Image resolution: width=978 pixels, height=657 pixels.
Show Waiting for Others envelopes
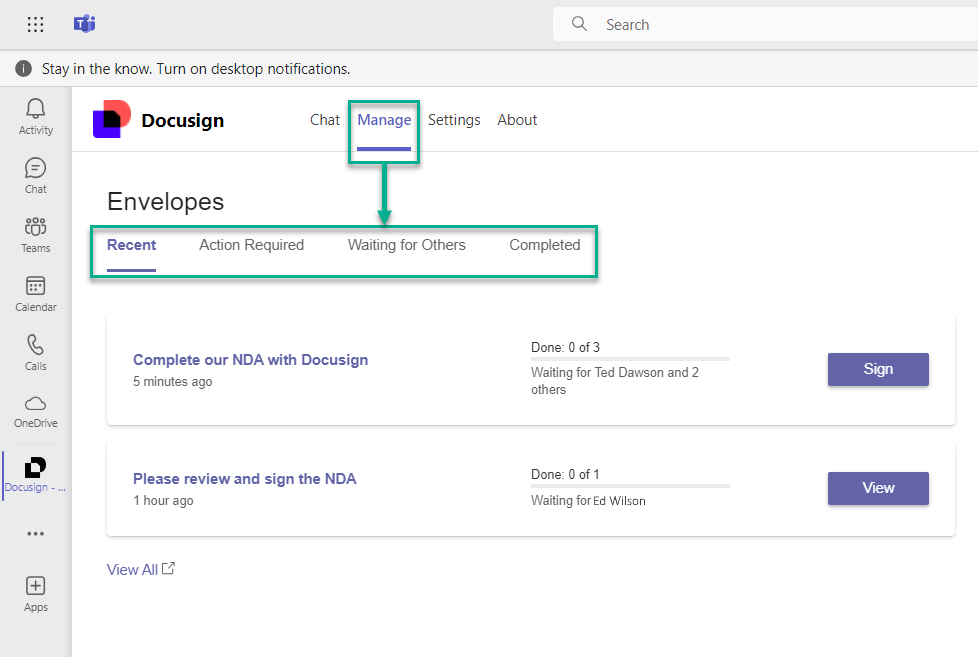coord(406,245)
